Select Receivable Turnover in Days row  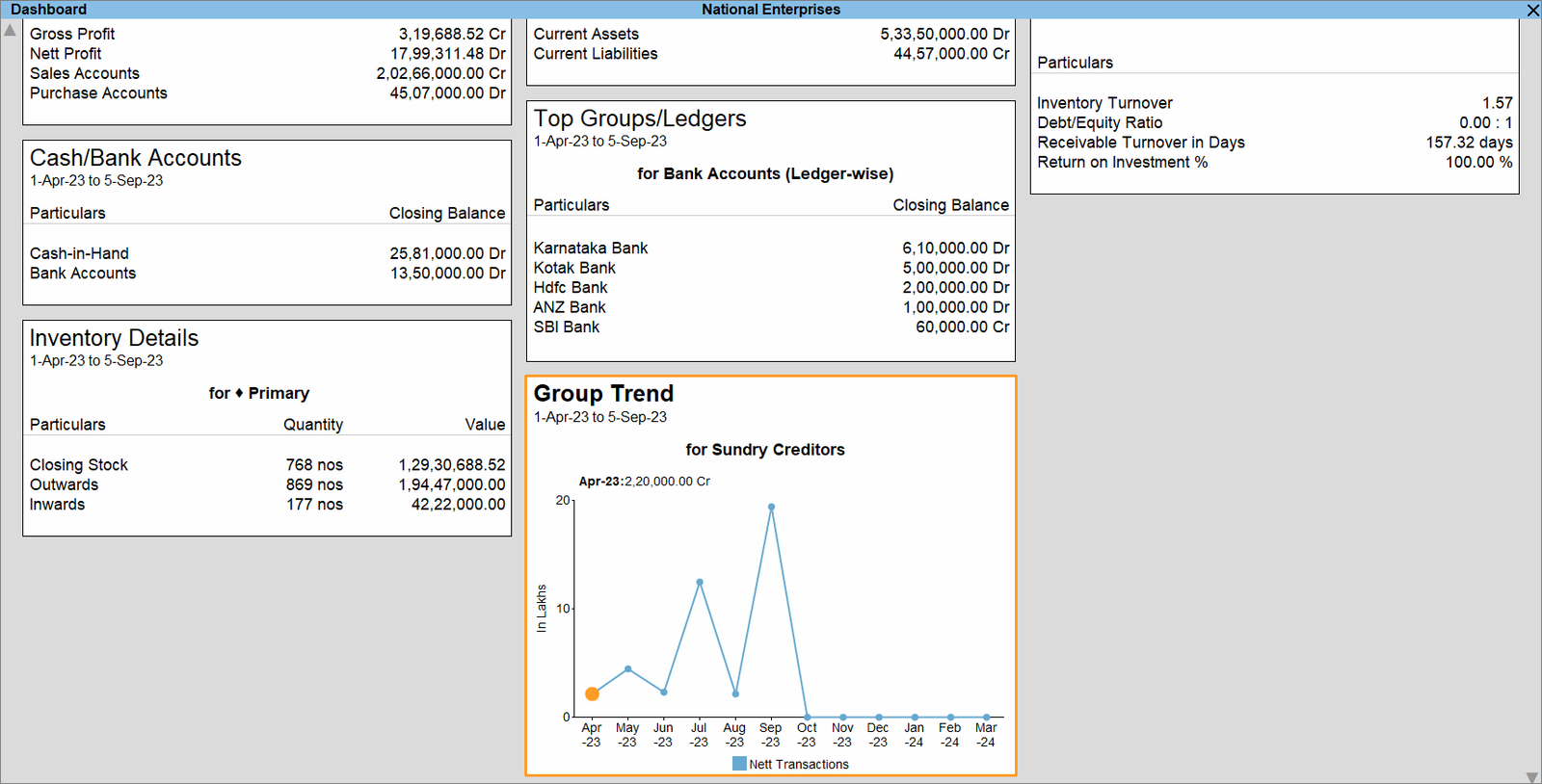(x=1274, y=143)
